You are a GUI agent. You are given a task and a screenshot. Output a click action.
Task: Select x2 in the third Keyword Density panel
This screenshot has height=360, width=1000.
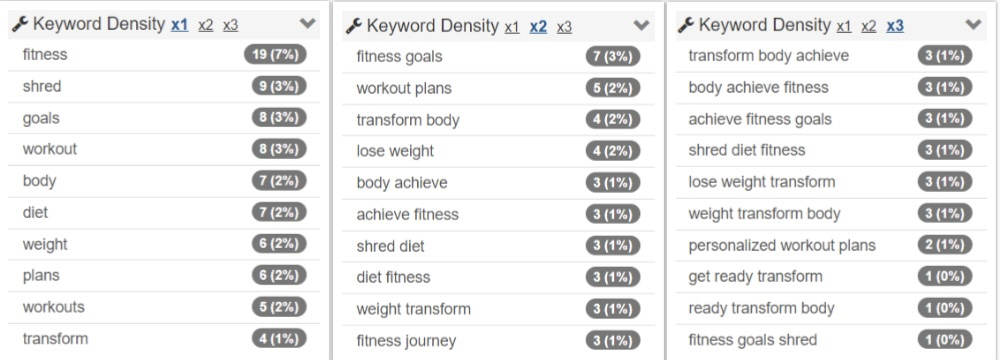[x=869, y=26]
